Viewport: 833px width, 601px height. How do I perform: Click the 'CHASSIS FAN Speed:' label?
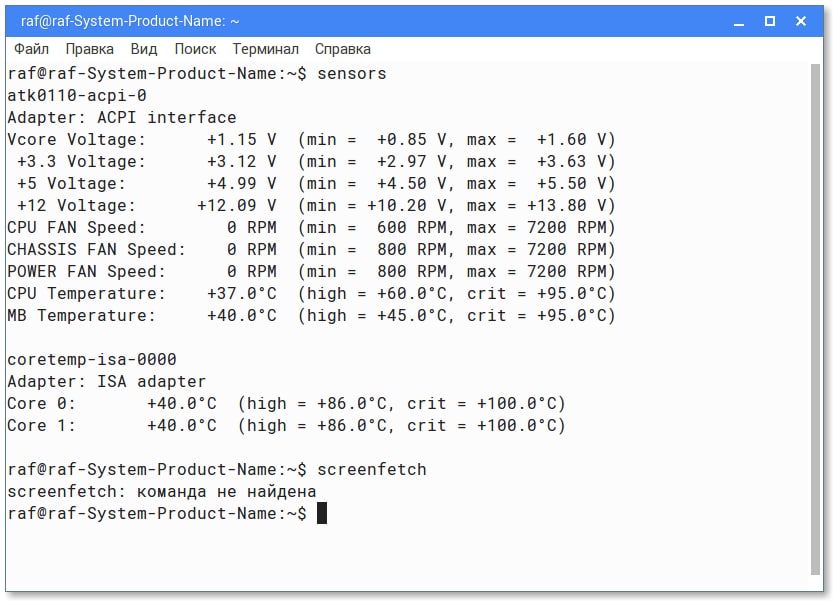click(96, 250)
